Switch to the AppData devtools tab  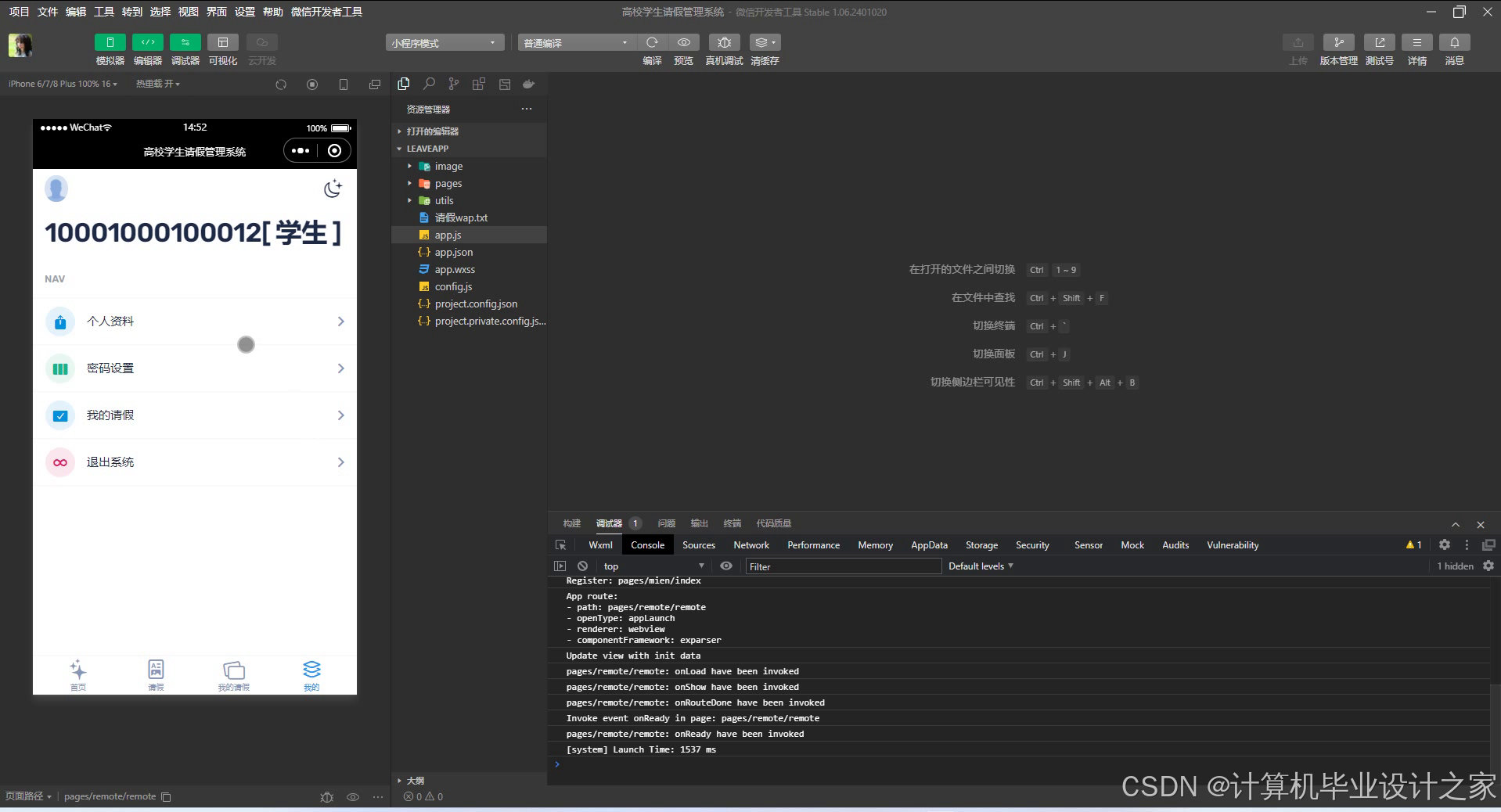click(x=929, y=545)
